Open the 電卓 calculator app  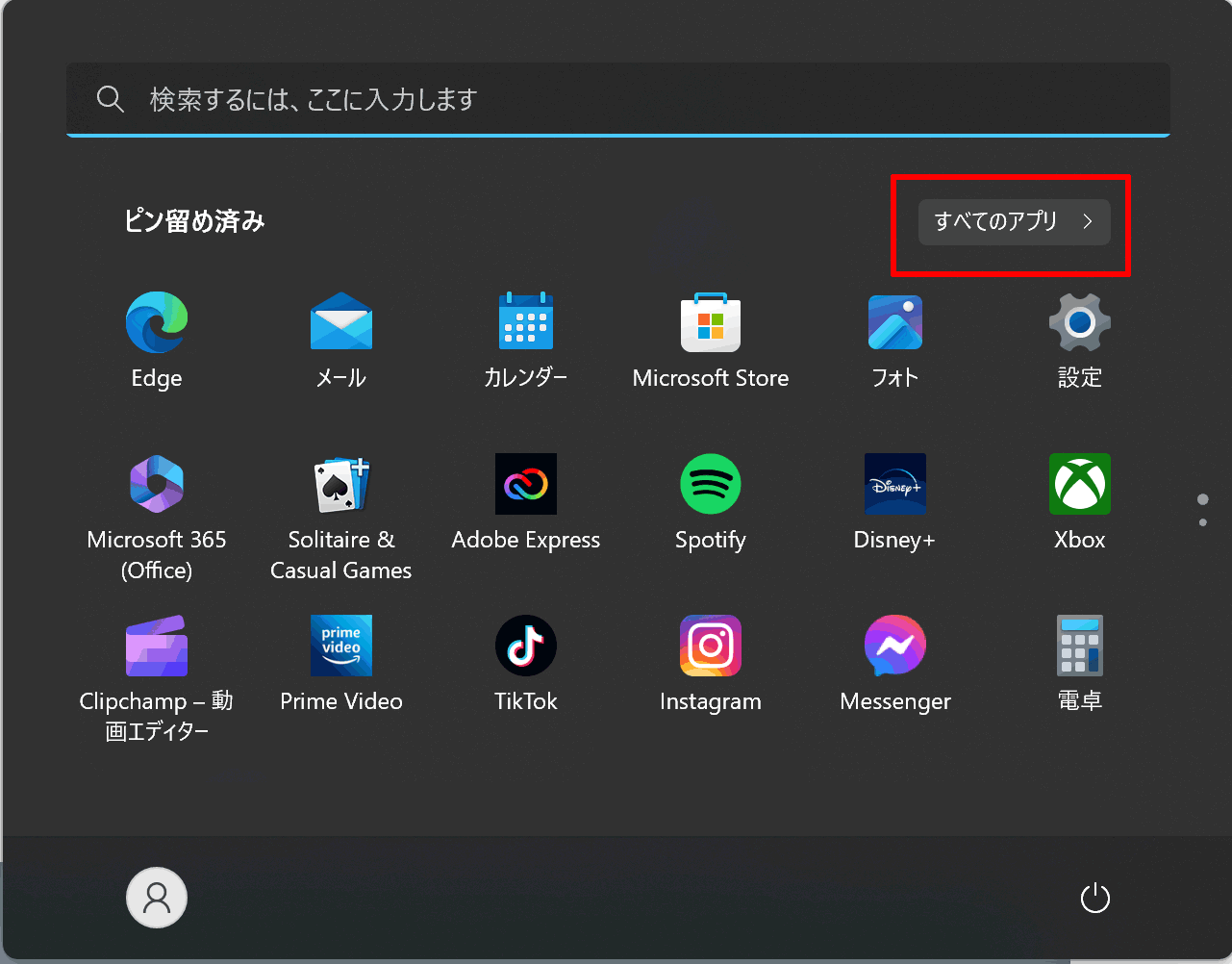point(1080,664)
